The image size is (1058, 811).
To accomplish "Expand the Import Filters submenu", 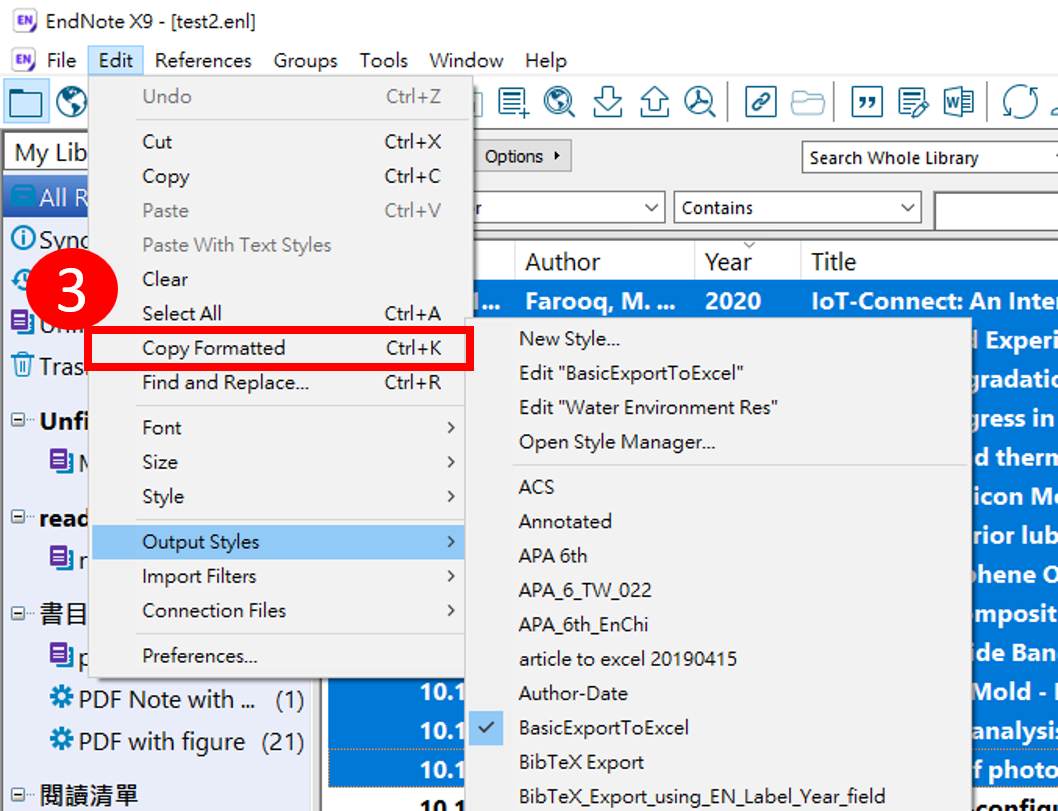I will [279, 576].
